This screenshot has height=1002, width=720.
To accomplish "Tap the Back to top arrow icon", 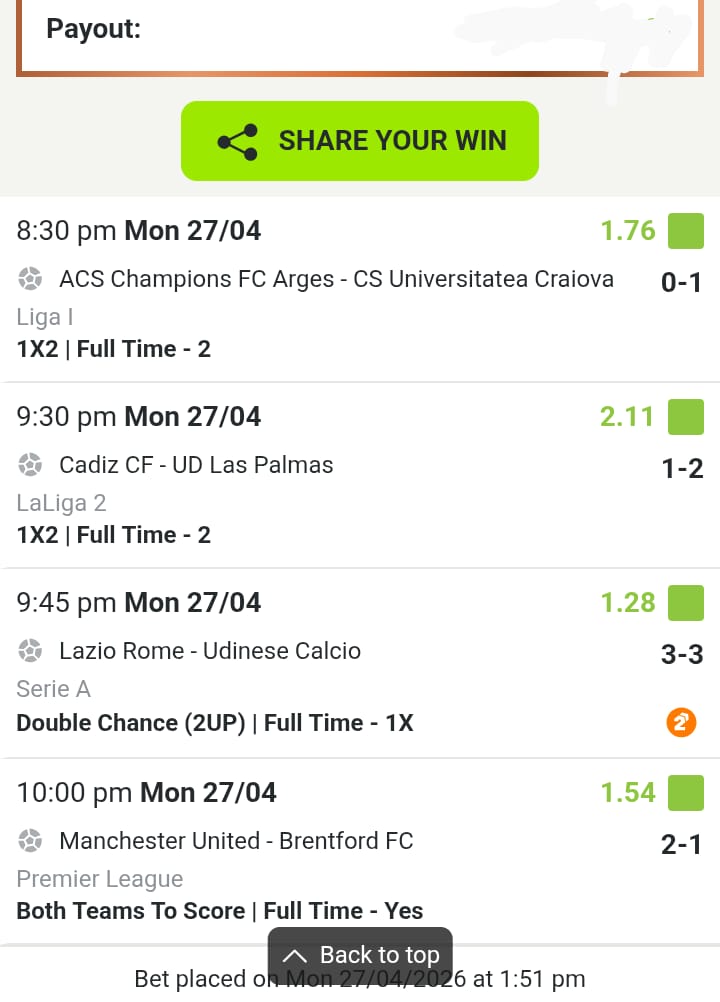I will click(x=294, y=956).
